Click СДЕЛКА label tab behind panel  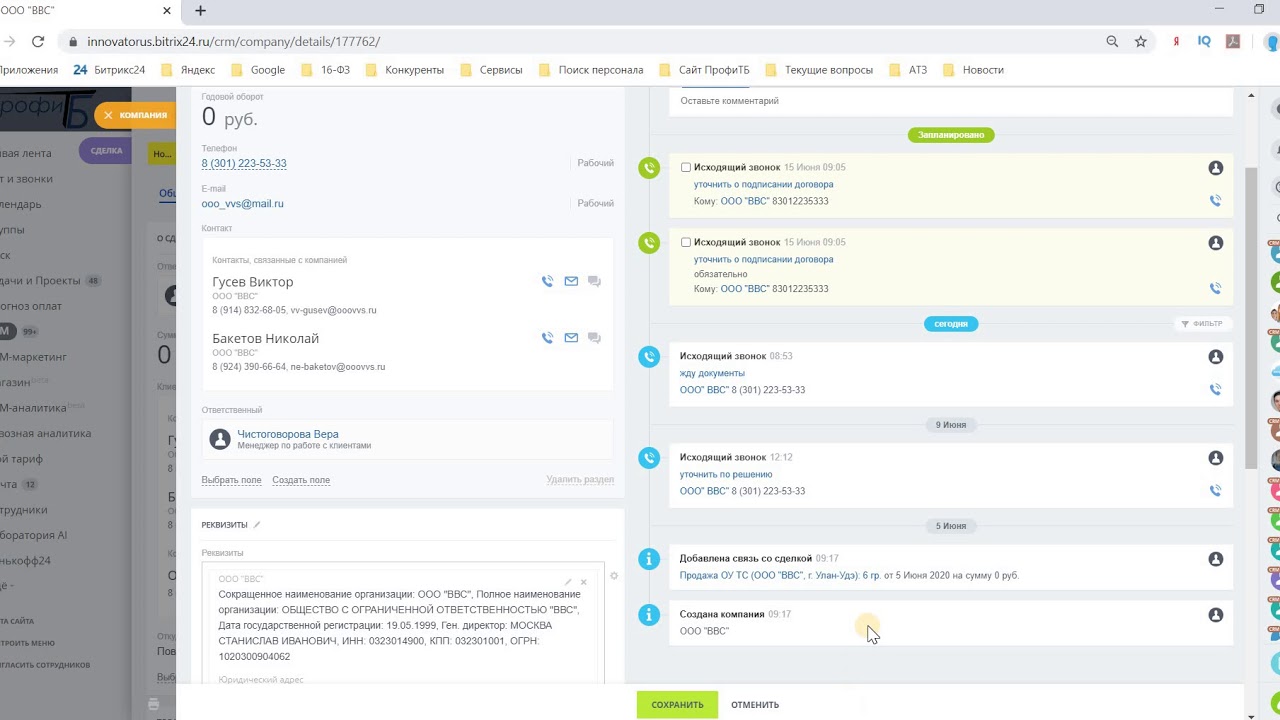point(106,151)
